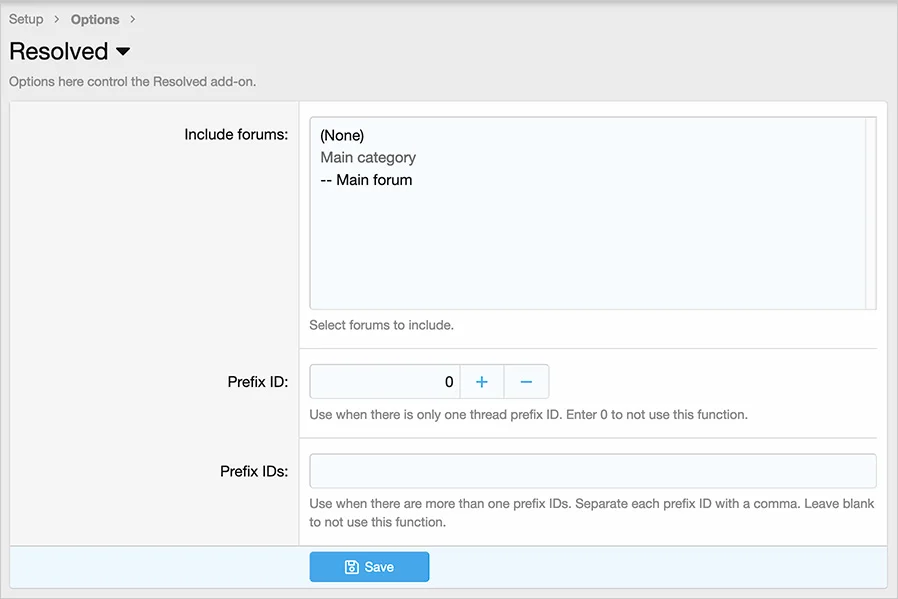The image size is (898, 599).
Task: Click the chevron after Setup breadcrumb
Action: 57,19
